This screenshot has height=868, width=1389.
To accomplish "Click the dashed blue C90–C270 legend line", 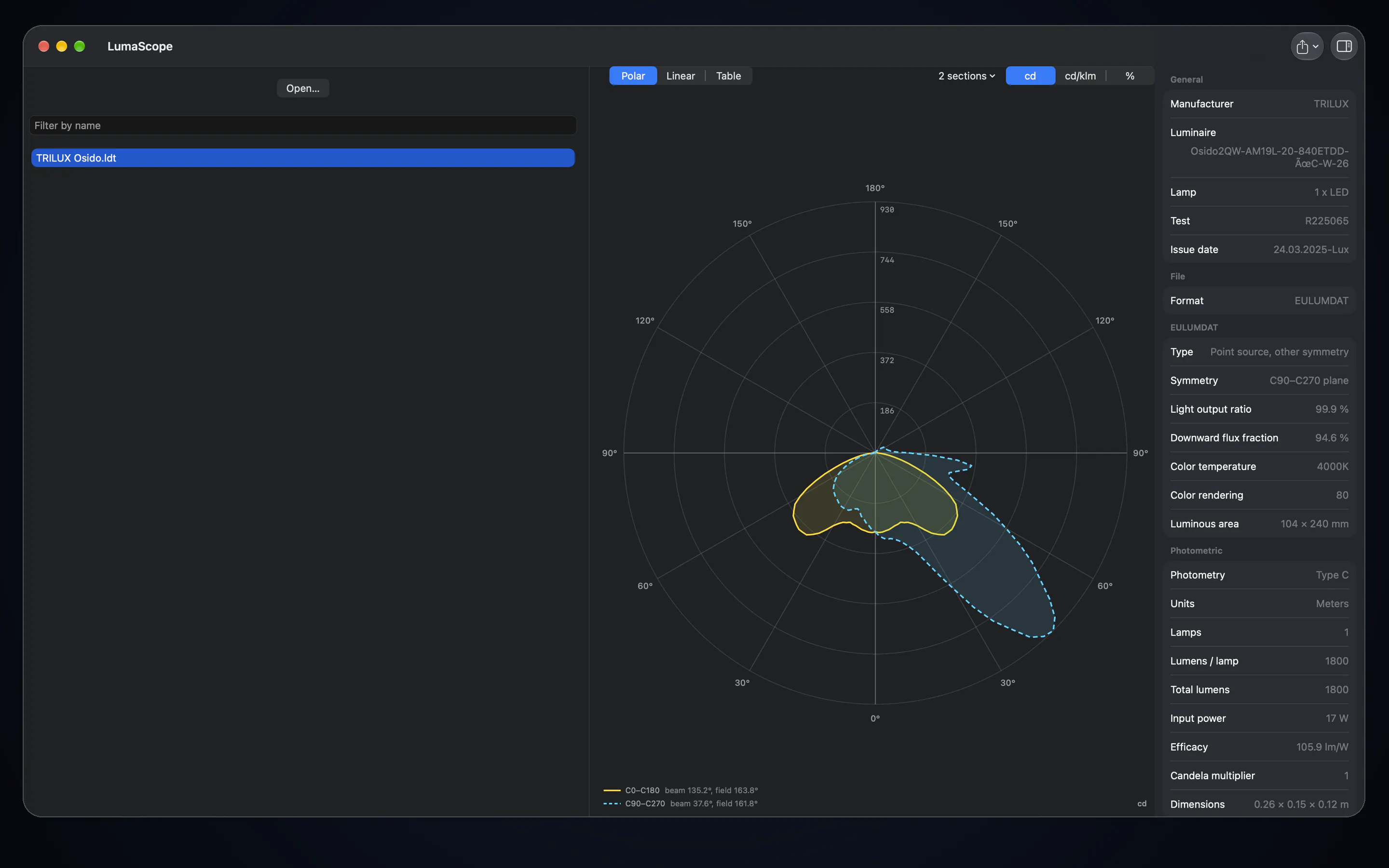I will (x=612, y=804).
